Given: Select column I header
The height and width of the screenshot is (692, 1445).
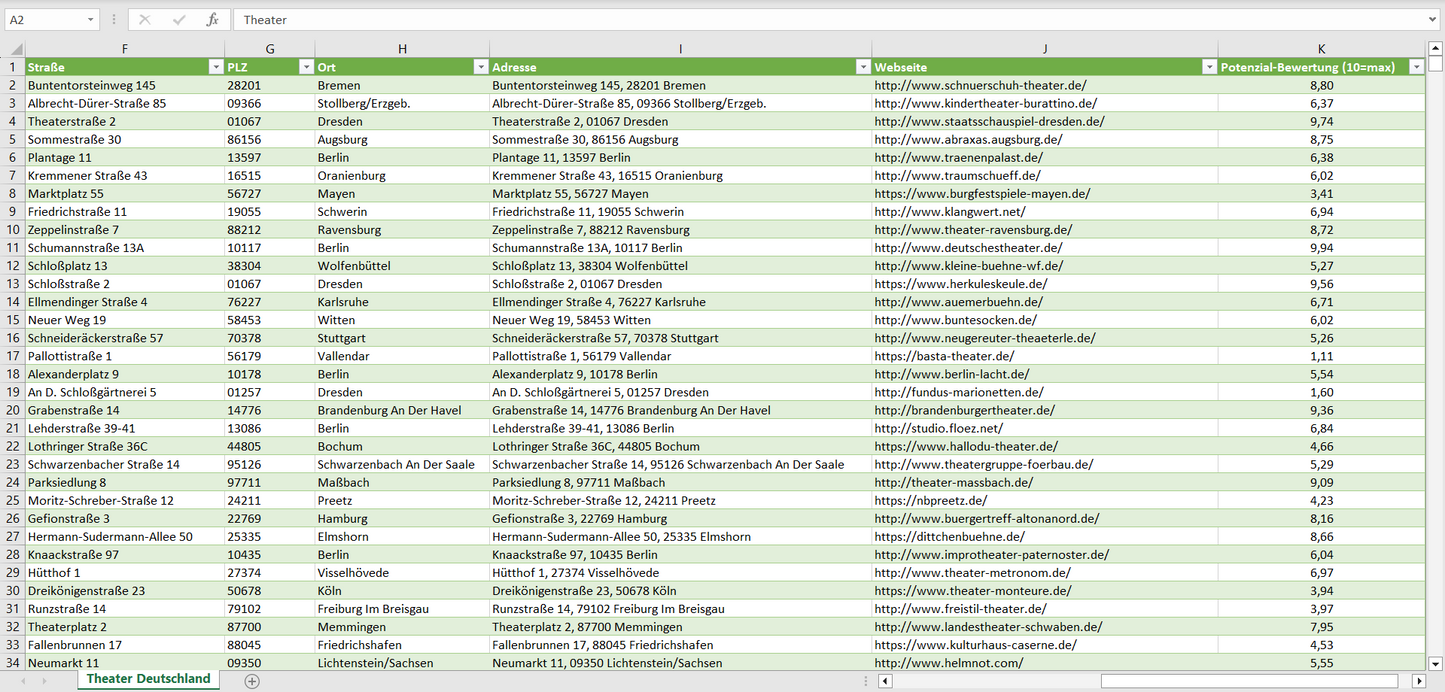Looking at the screenshot, I should (680, 49).
